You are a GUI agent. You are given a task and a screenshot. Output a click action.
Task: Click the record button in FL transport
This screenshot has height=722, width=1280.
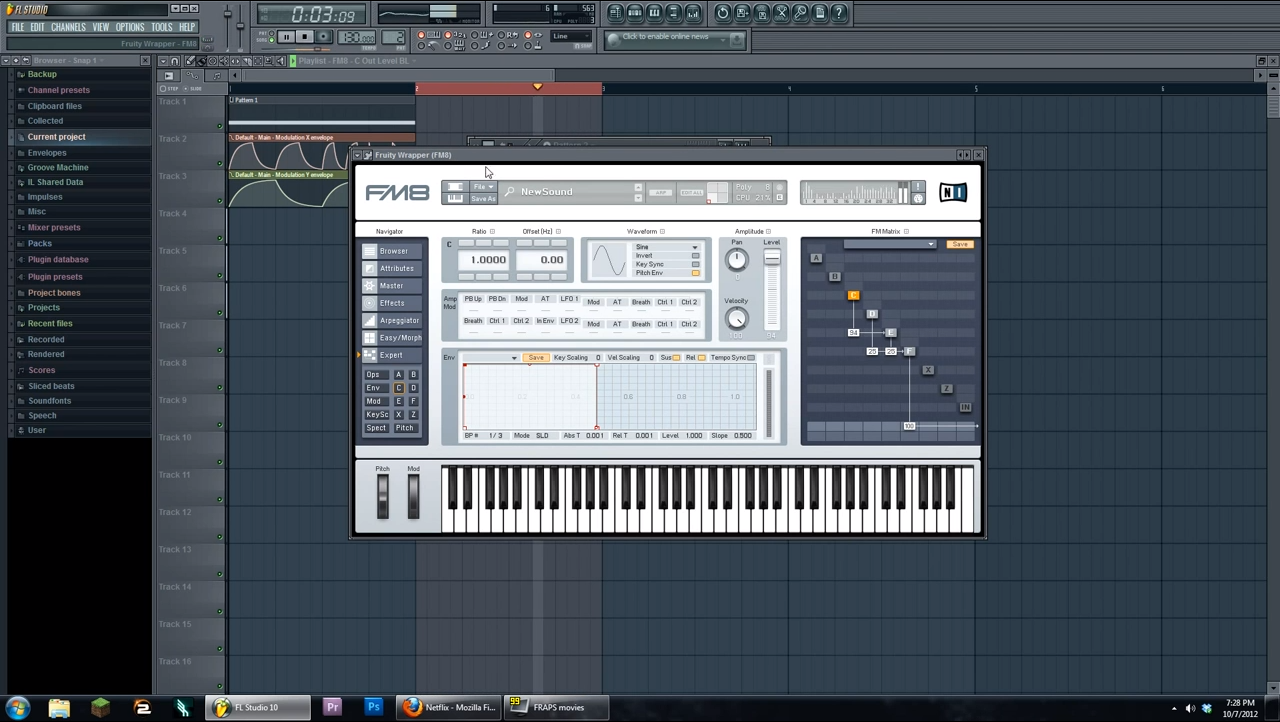click(x=323, y=37)
